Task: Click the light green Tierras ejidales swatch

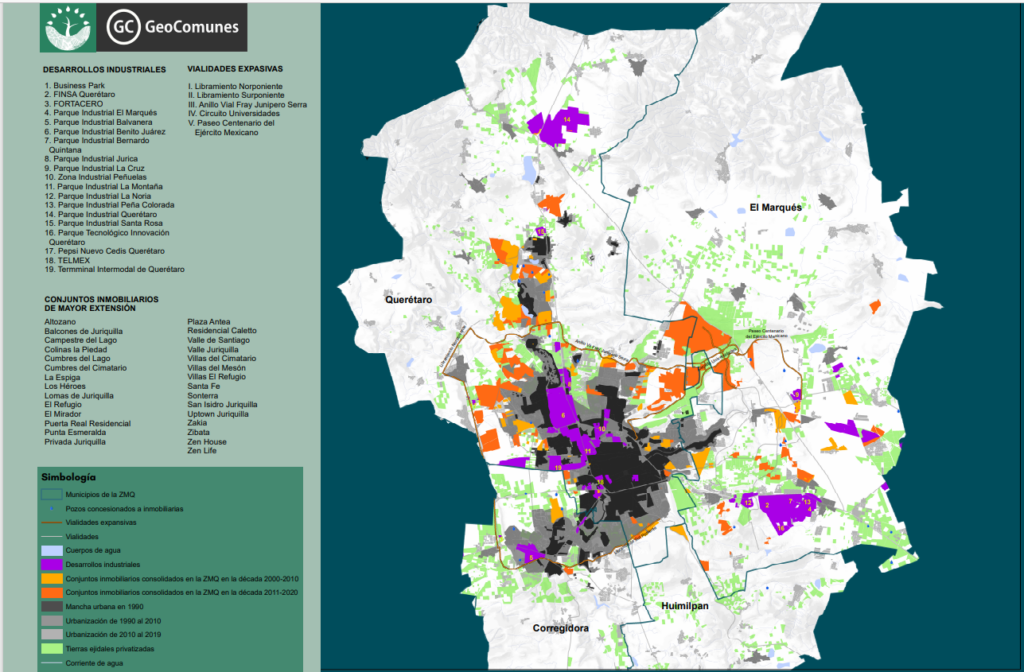Action: [x=52, y=648]
